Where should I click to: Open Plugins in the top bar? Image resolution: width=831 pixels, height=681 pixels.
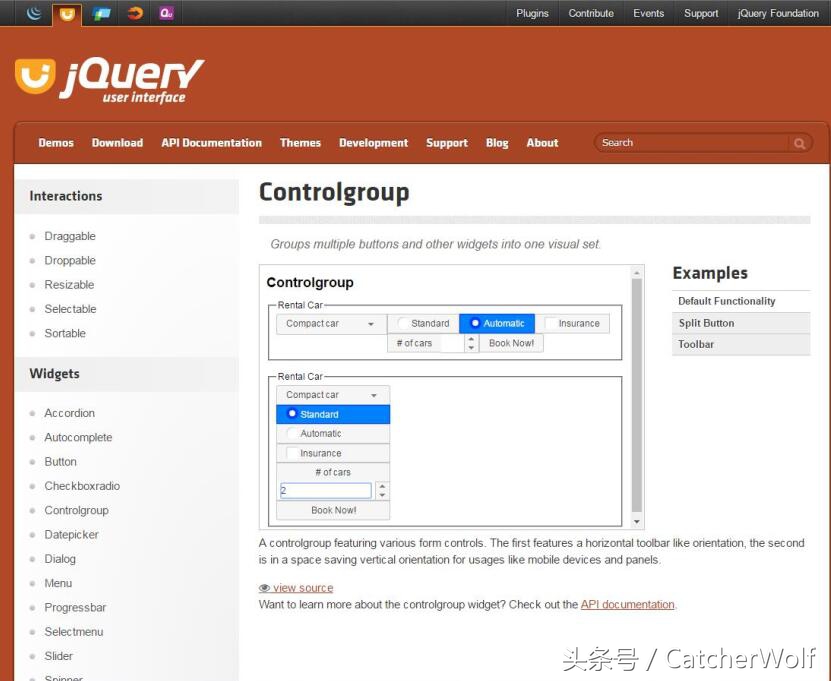point(532,13)
